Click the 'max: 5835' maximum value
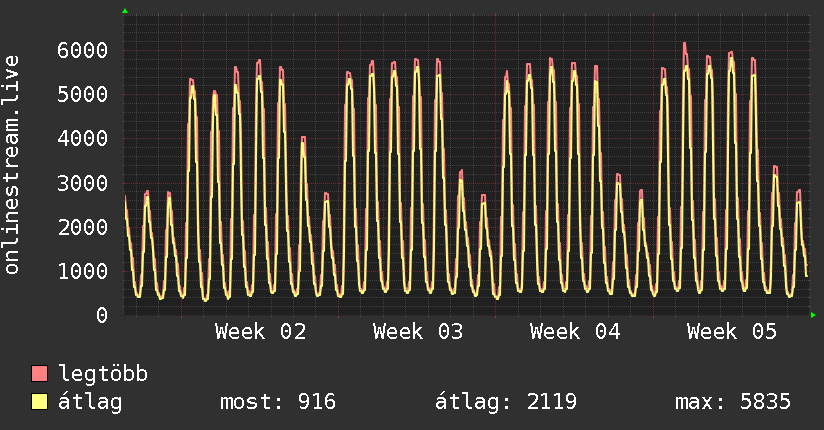 click(733, 402)
